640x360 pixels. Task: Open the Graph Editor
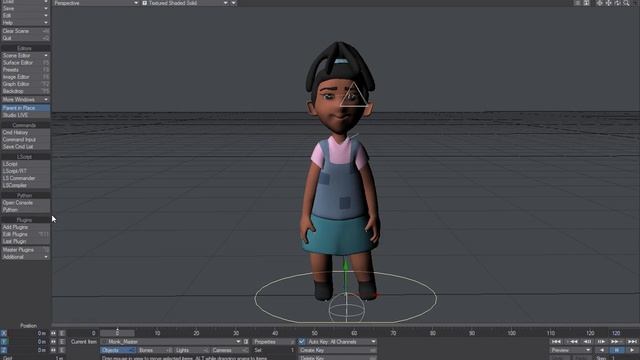25,84
